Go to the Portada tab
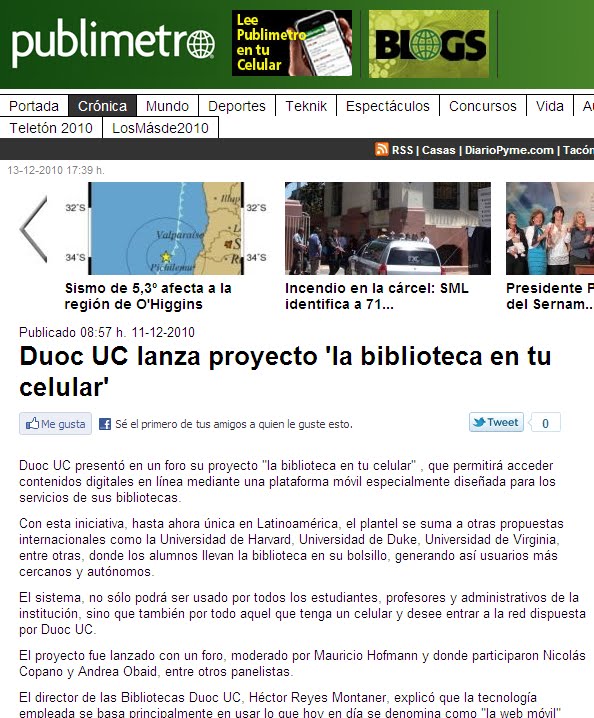Viewport: 594px width, 718px height. 34,106
